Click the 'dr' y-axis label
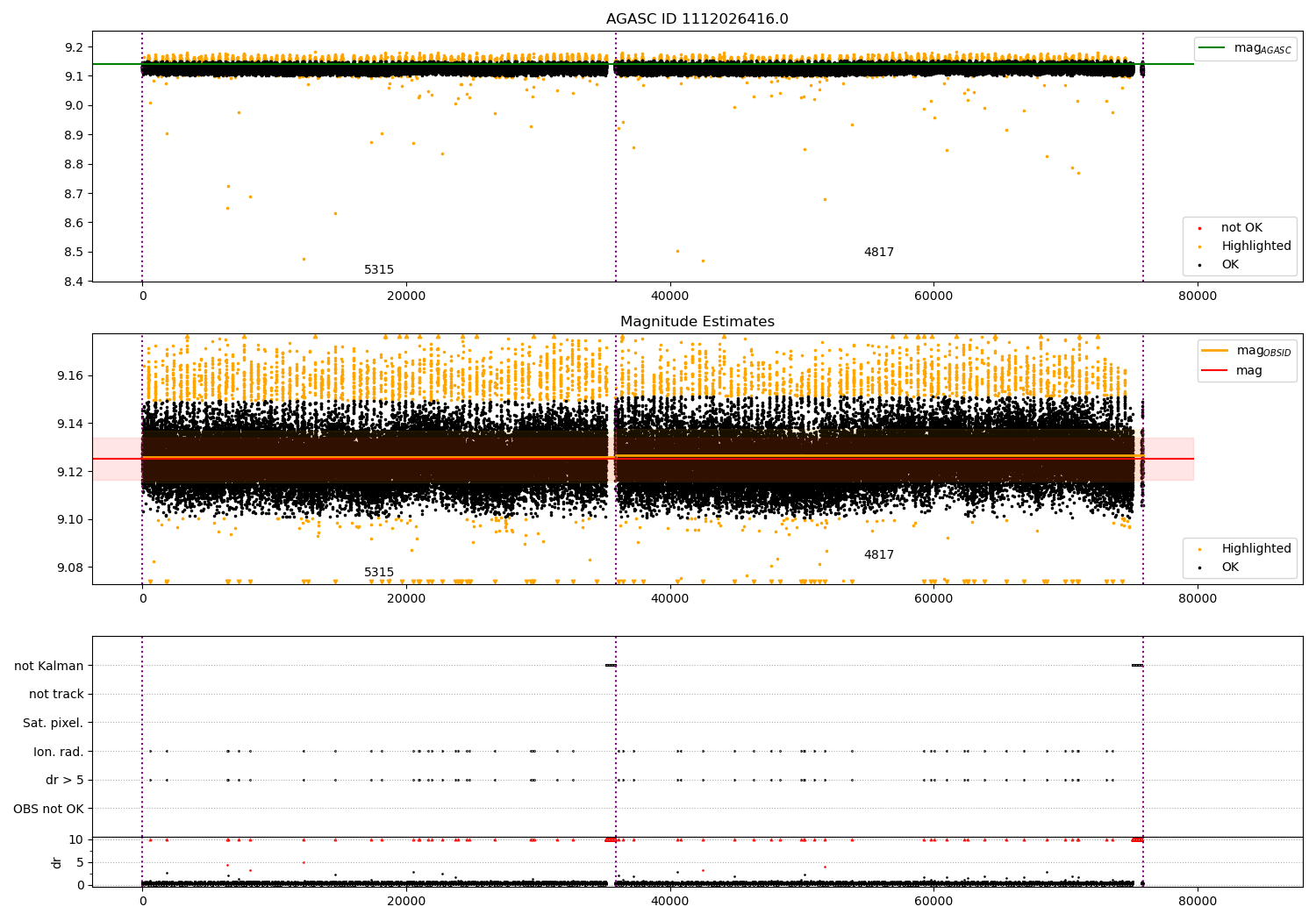Screen dimensions: 1316x921 point(57,862)
